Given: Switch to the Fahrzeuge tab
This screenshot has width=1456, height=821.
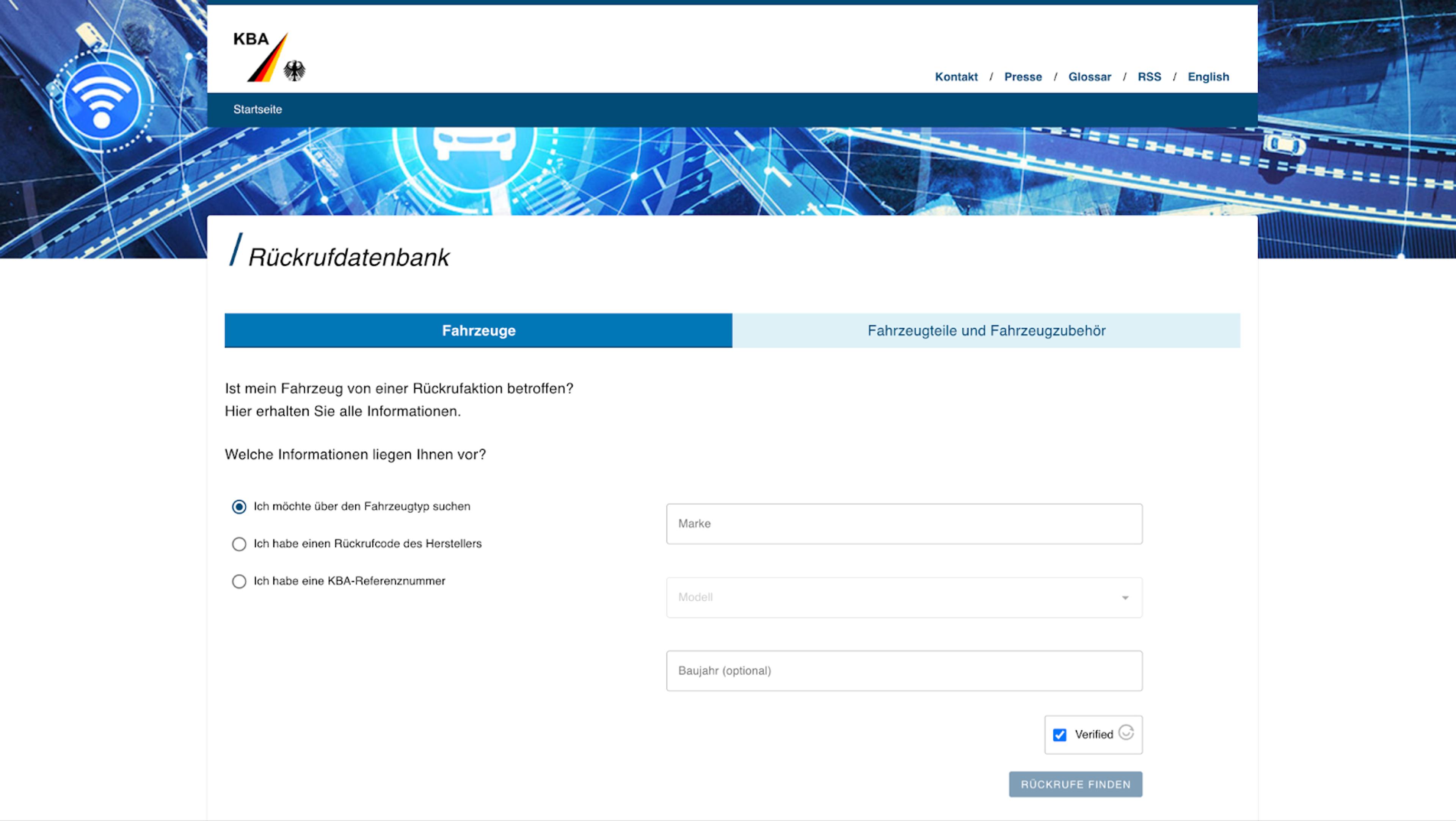Looking at the screenshot, I should coord(478,331).
